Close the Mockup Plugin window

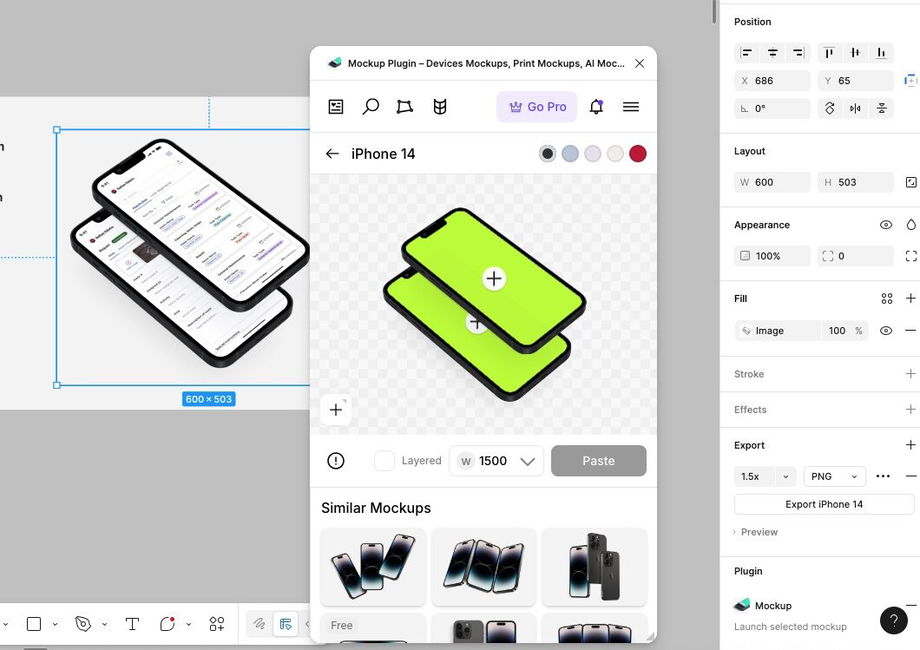(640, 63)
